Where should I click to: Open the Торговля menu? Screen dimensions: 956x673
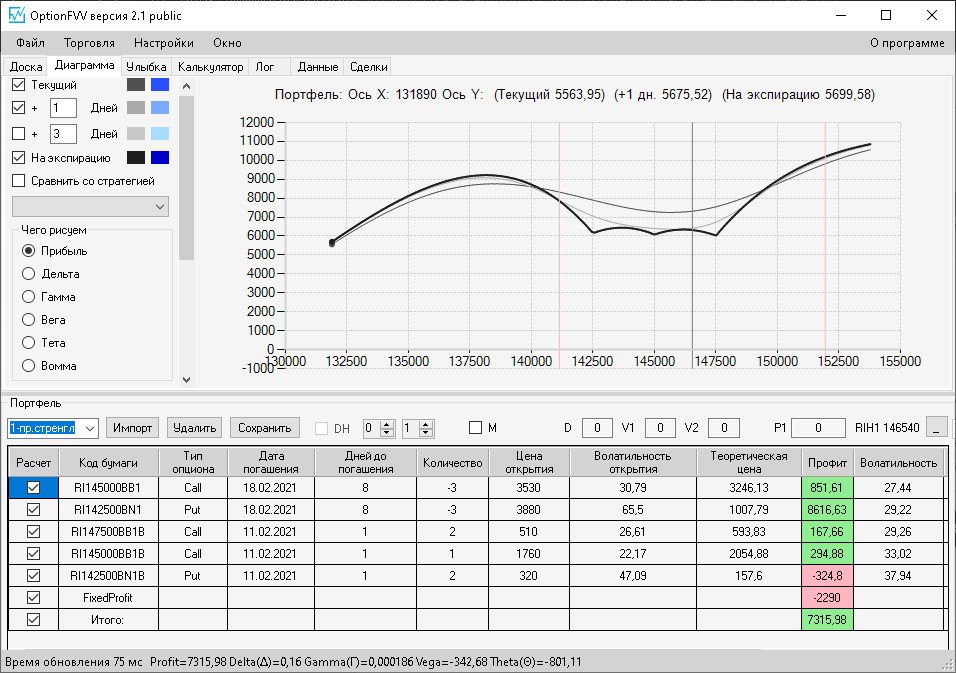89,43
